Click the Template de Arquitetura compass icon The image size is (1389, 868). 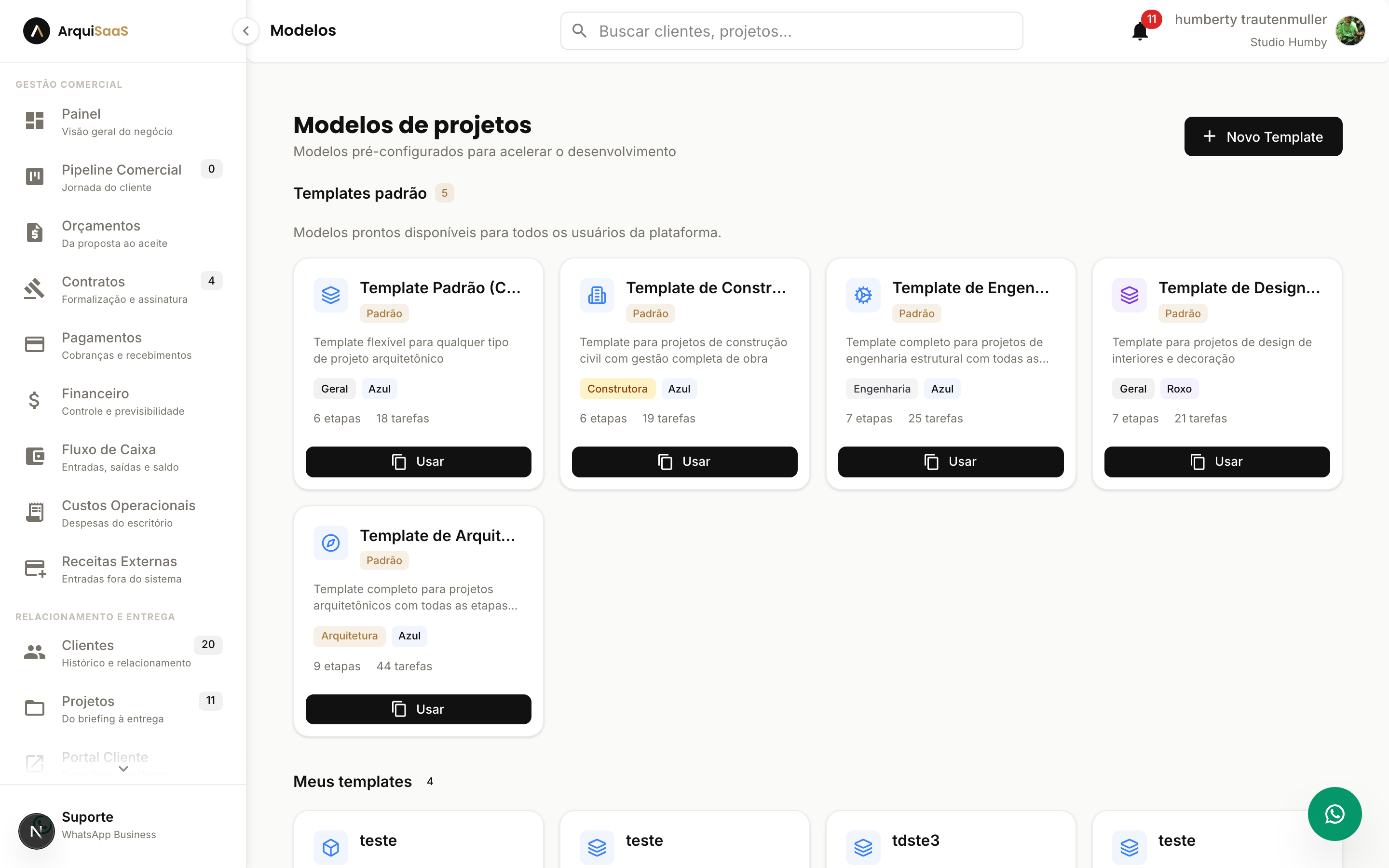click(x=330, y=542)
